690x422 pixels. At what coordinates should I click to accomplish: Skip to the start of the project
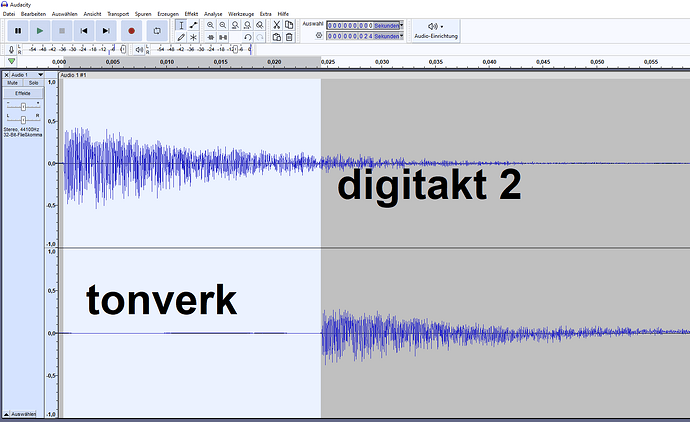85,31
